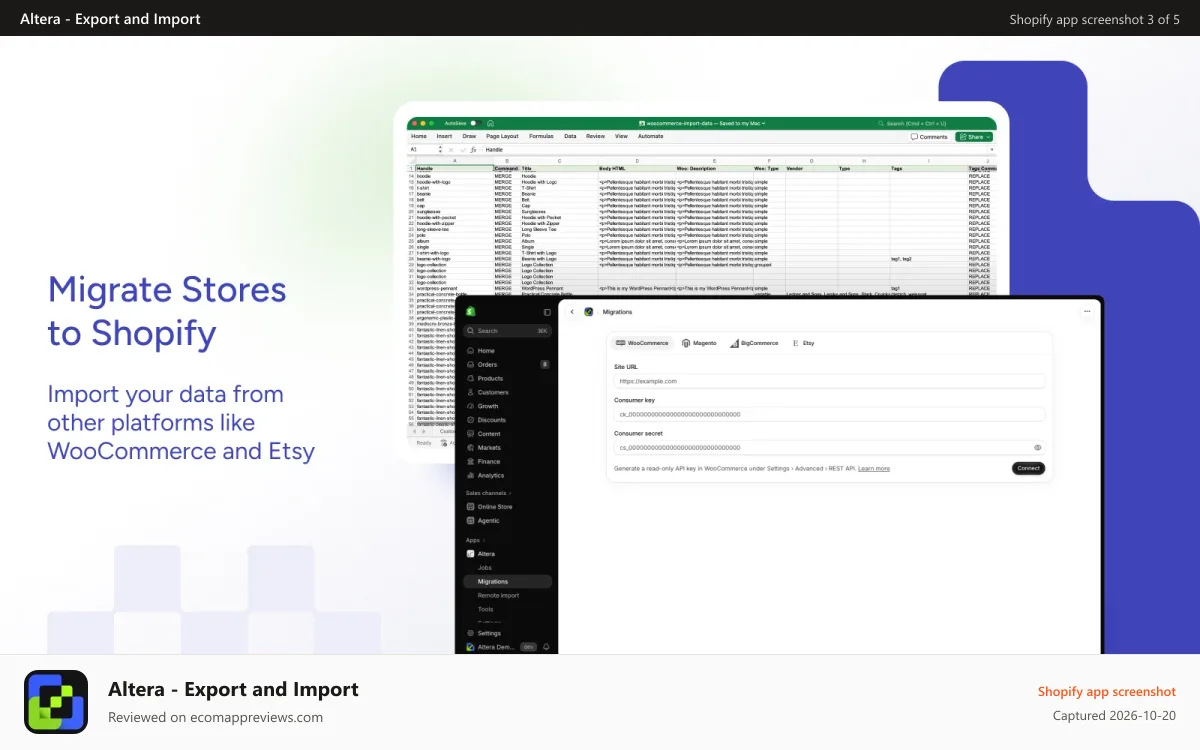Toggle the AutoSave switch in Excel
This screenshot has width=1200, height=750.
coord(476,123)
